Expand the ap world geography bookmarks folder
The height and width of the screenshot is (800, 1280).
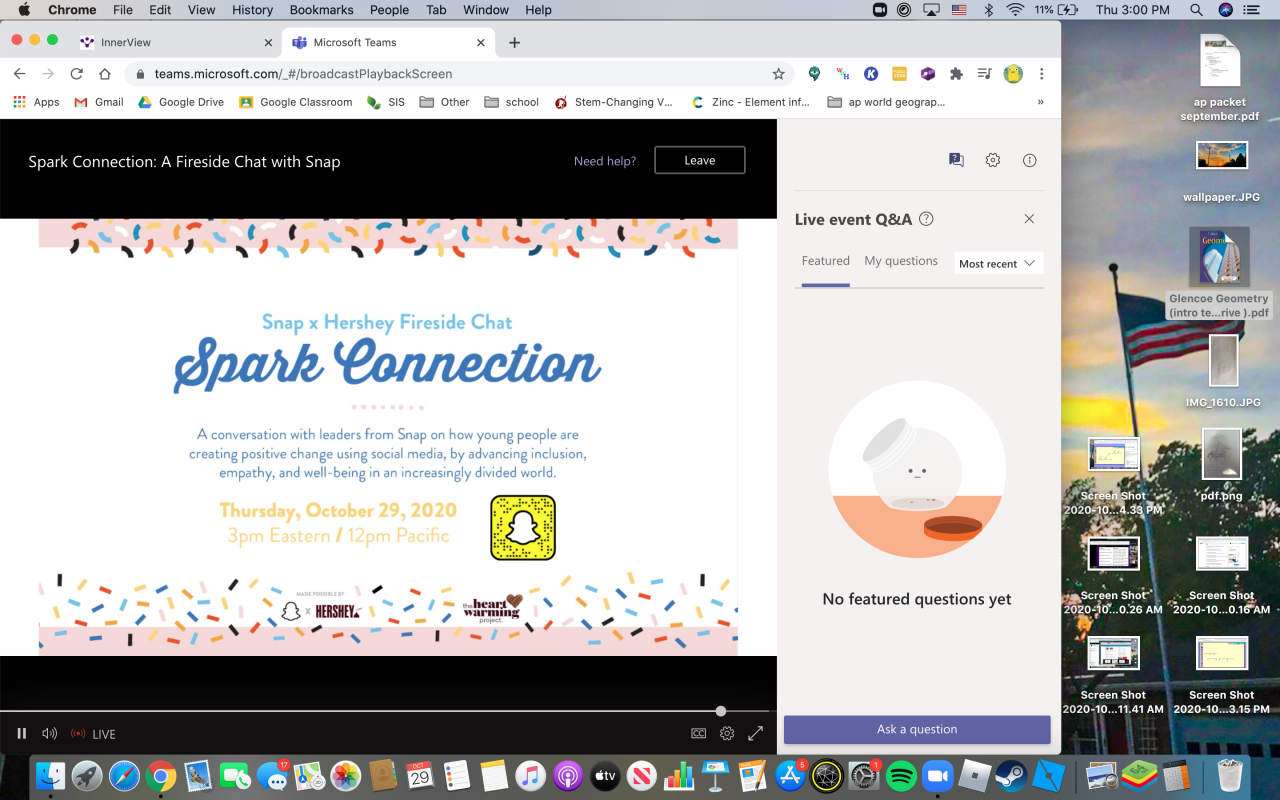click(887, 102)
